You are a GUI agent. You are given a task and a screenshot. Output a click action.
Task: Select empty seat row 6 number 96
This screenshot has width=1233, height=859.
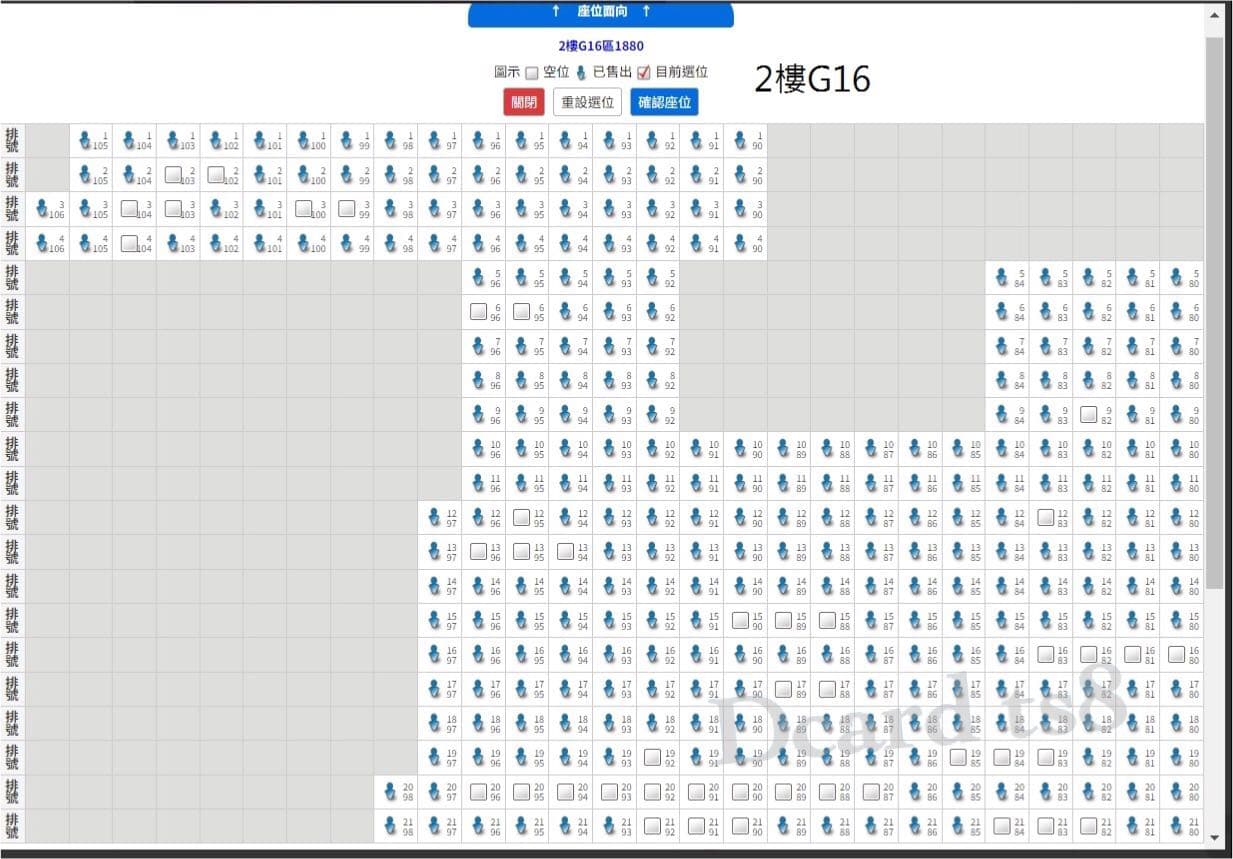pyautogui.click(x=478, y=312)
